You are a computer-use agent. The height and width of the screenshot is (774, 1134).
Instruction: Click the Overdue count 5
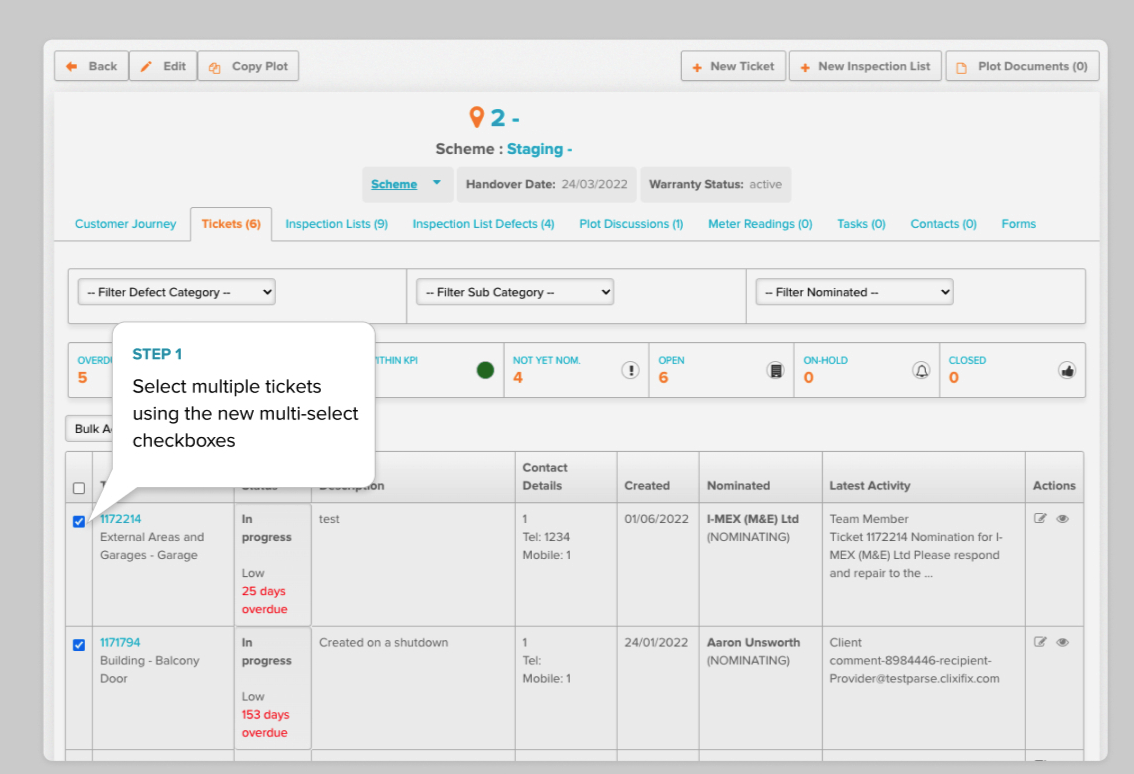click(82, 378)
